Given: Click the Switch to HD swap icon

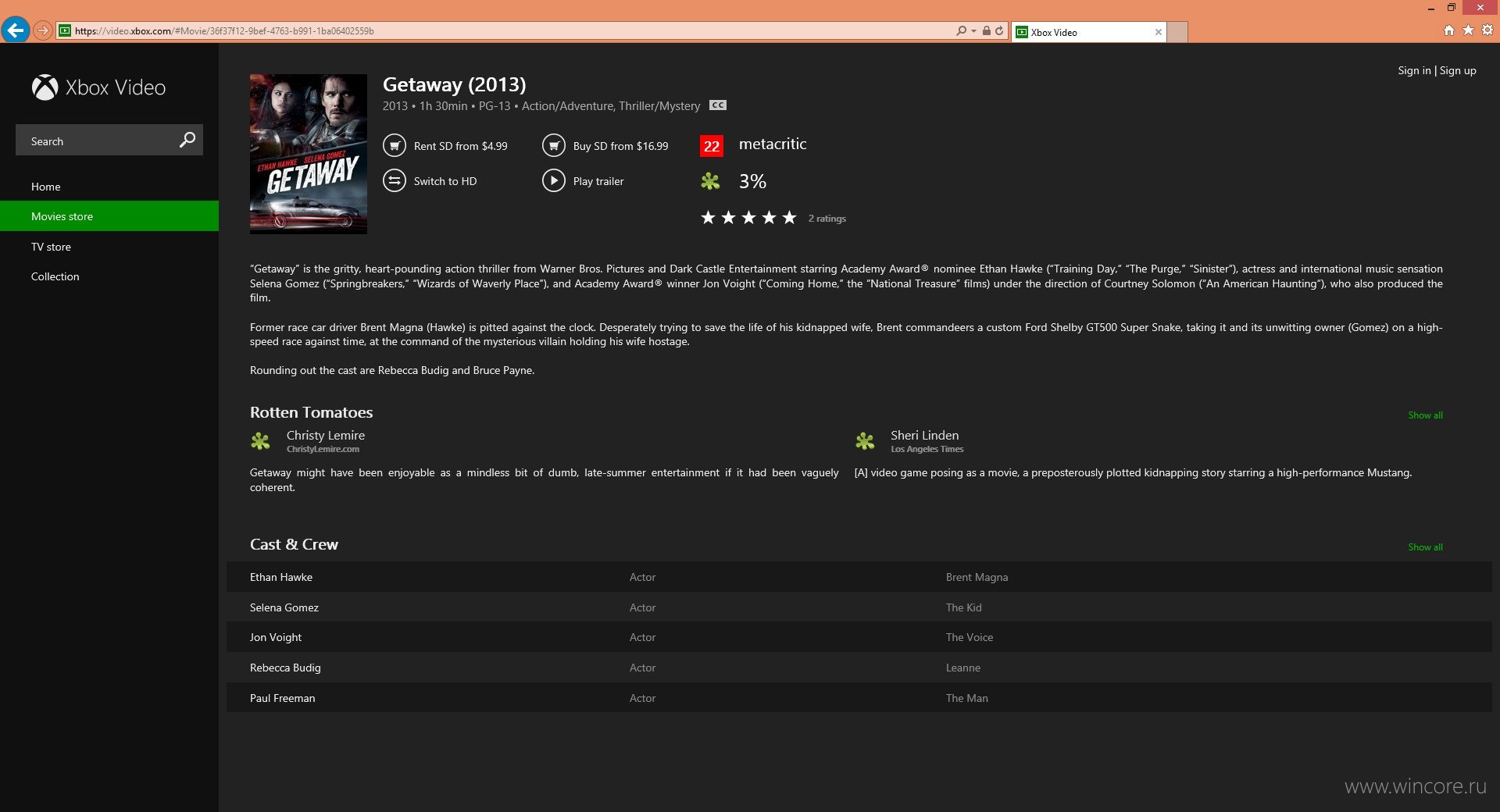Looking at the screenshot, I should click(x=395, y=181).
